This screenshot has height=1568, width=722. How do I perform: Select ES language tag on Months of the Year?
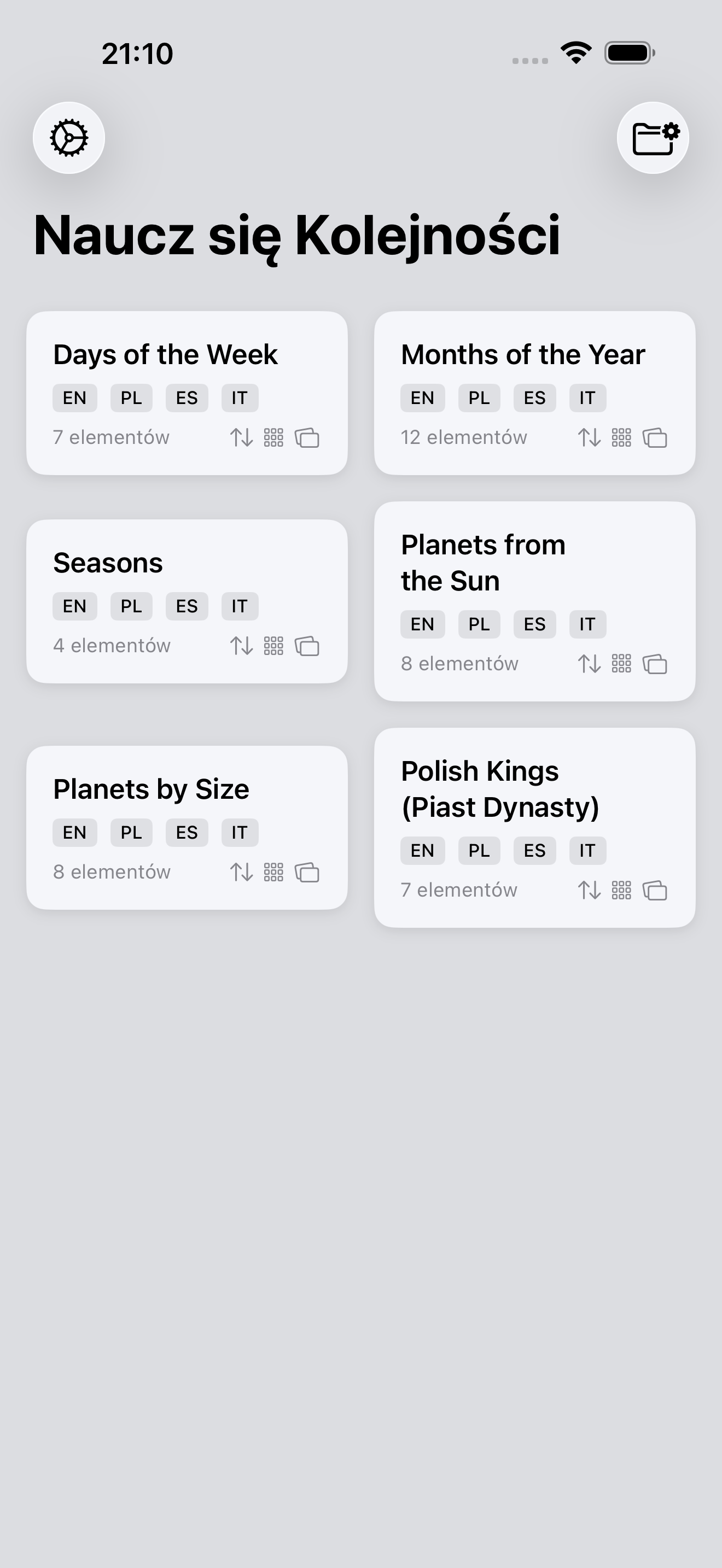click(534, 398)
